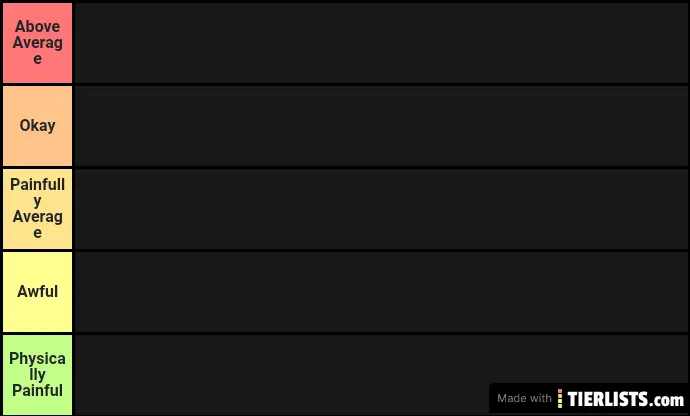The height and width of the screenshot is (416, 690).
Task: Click the divider between Painfully Average and Awful rows
Action: pos(380,250)
